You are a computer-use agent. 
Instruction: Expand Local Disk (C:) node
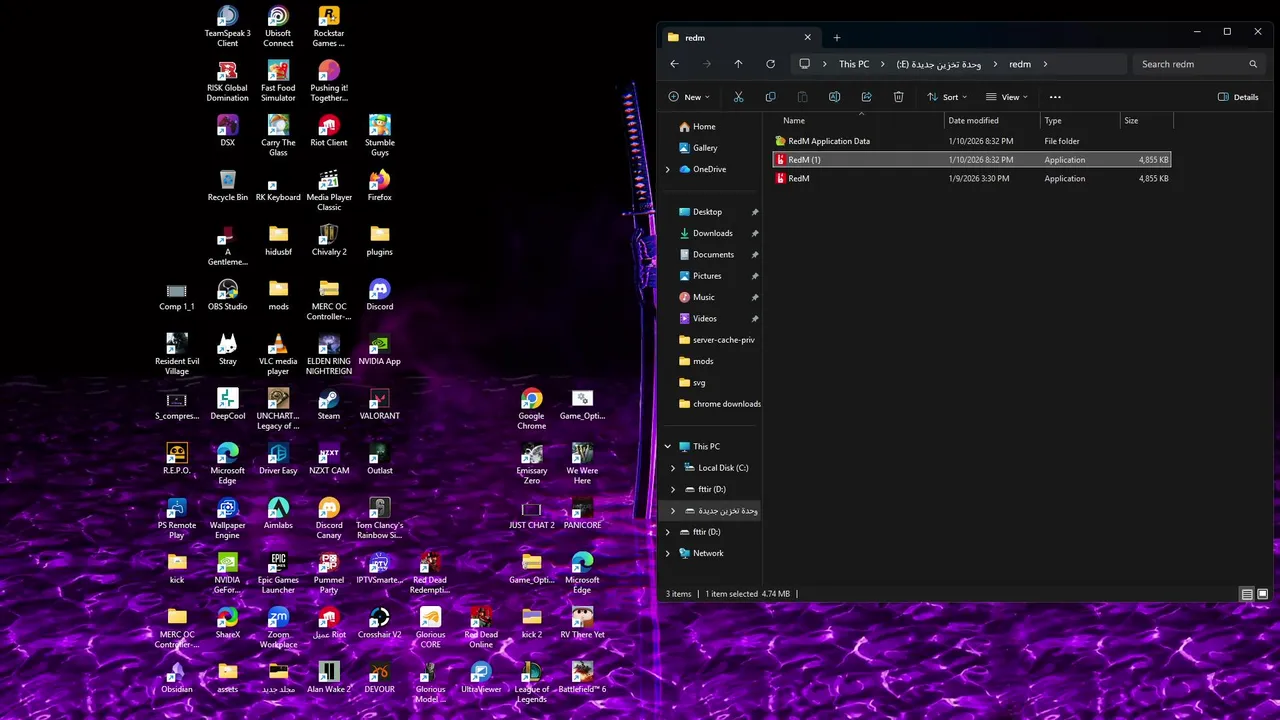673,468
